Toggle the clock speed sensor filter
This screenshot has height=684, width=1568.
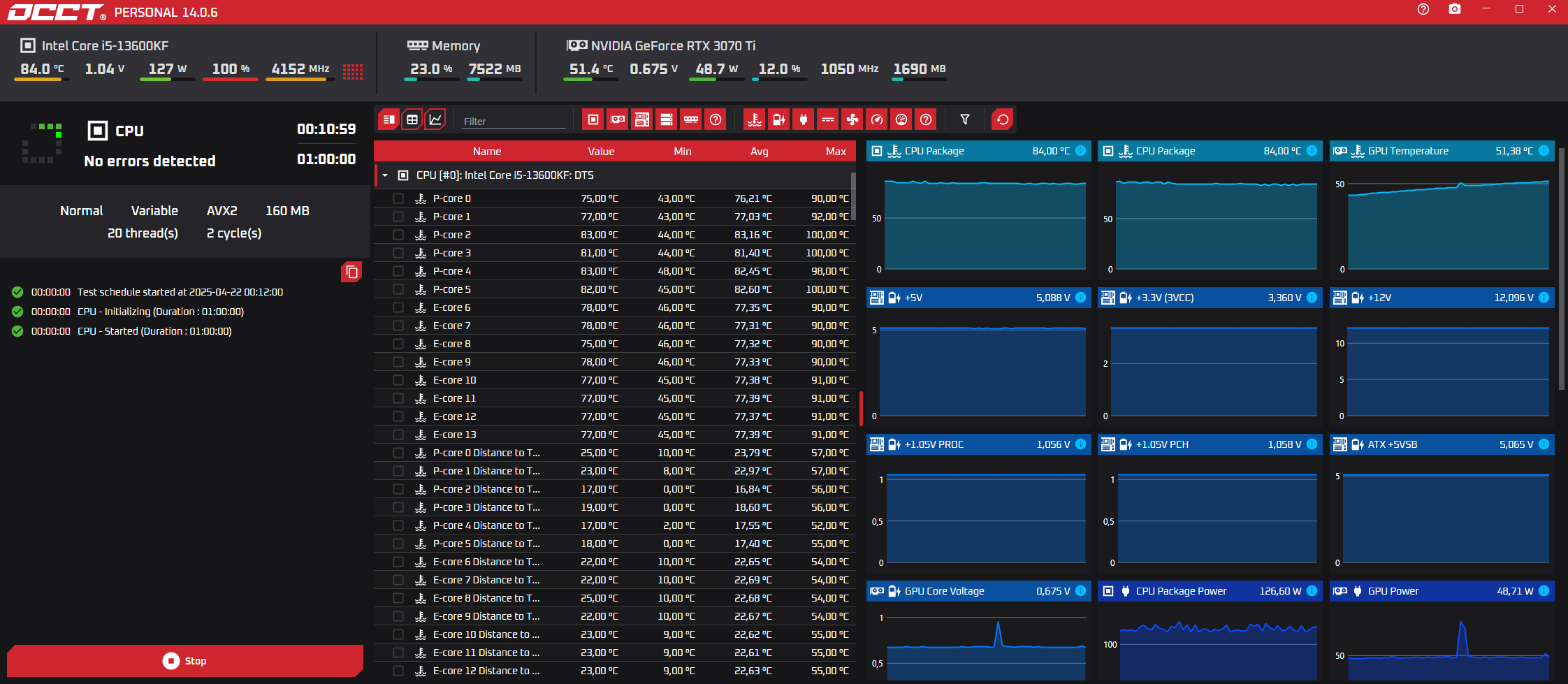click(x=877, y=119)
